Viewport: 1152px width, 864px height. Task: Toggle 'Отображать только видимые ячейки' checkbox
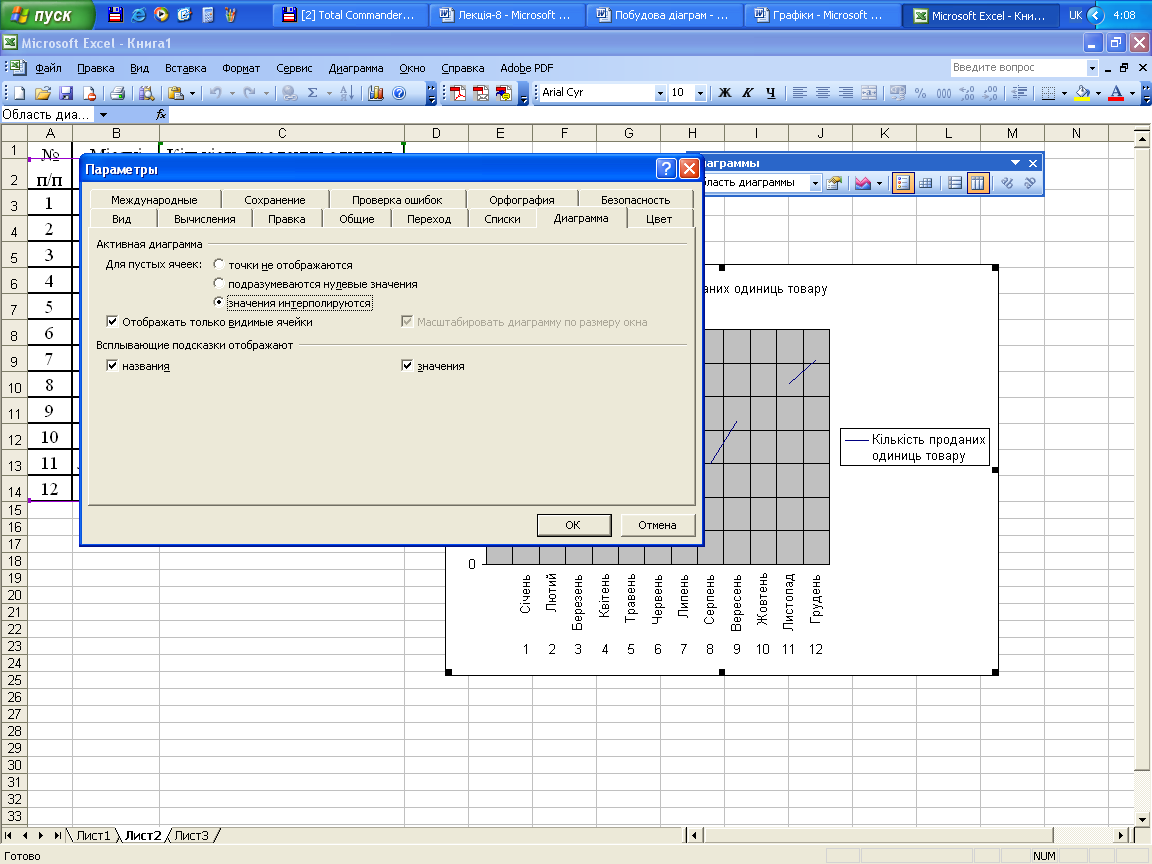pos(112,322)
